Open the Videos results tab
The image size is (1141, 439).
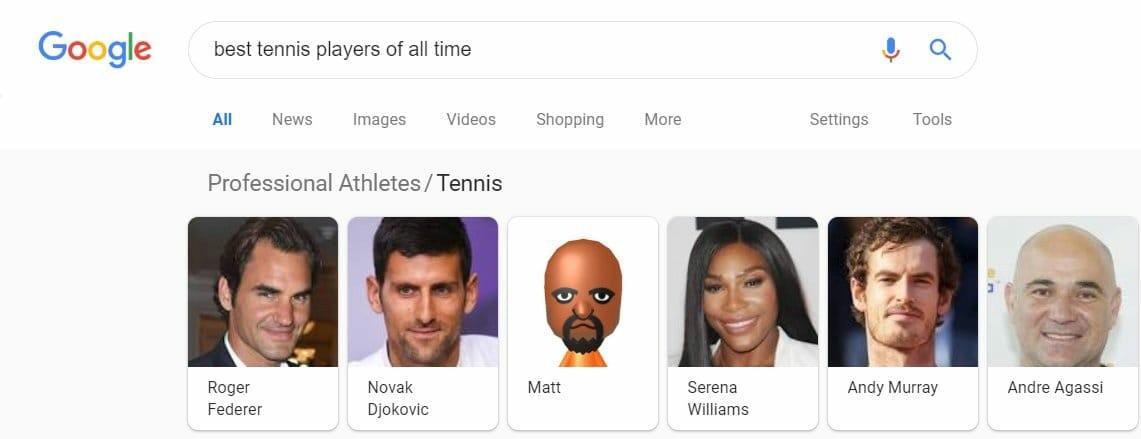click(x=471, y=119)
